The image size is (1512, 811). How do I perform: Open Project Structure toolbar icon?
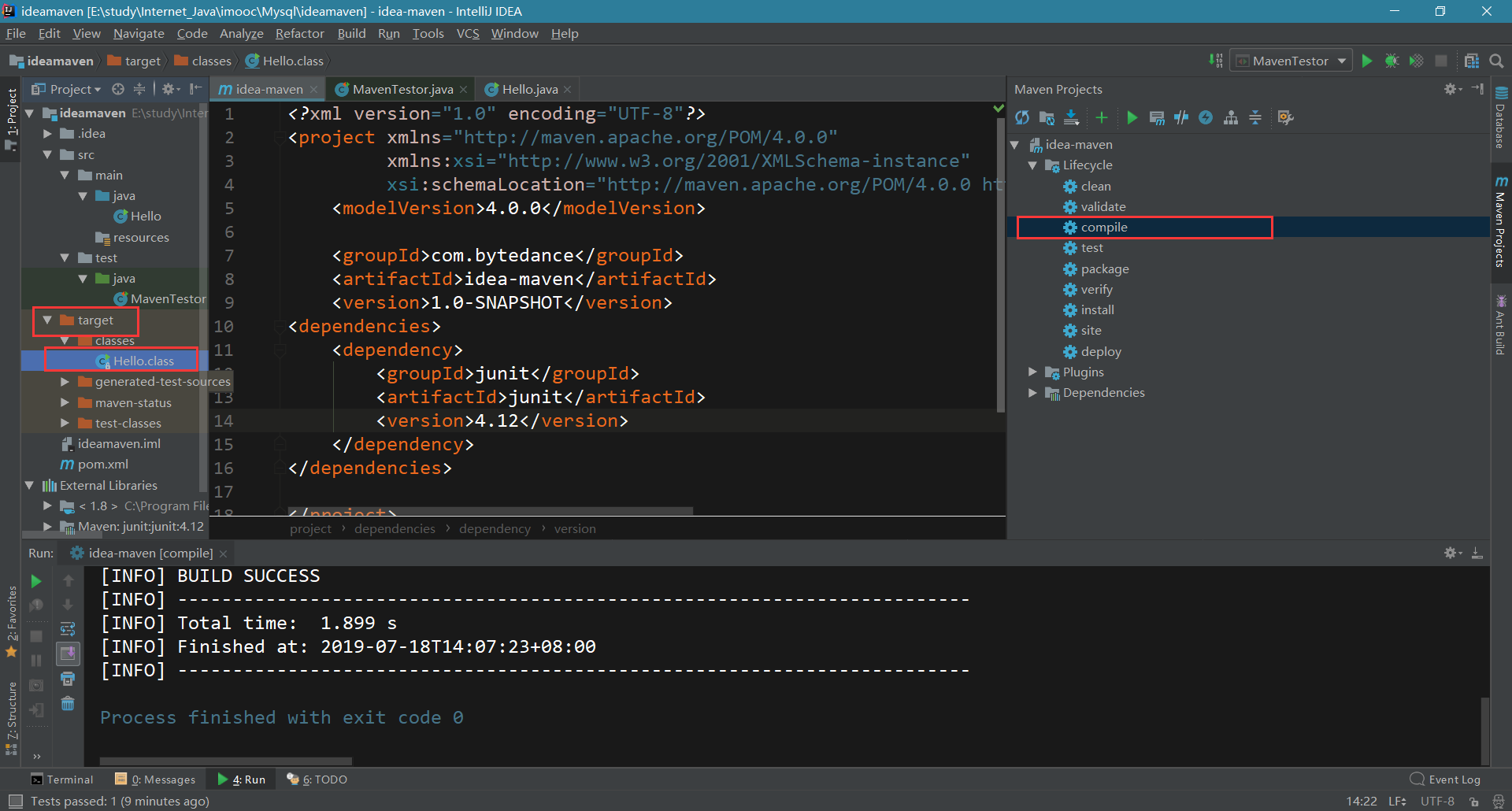pos(1471,61)
